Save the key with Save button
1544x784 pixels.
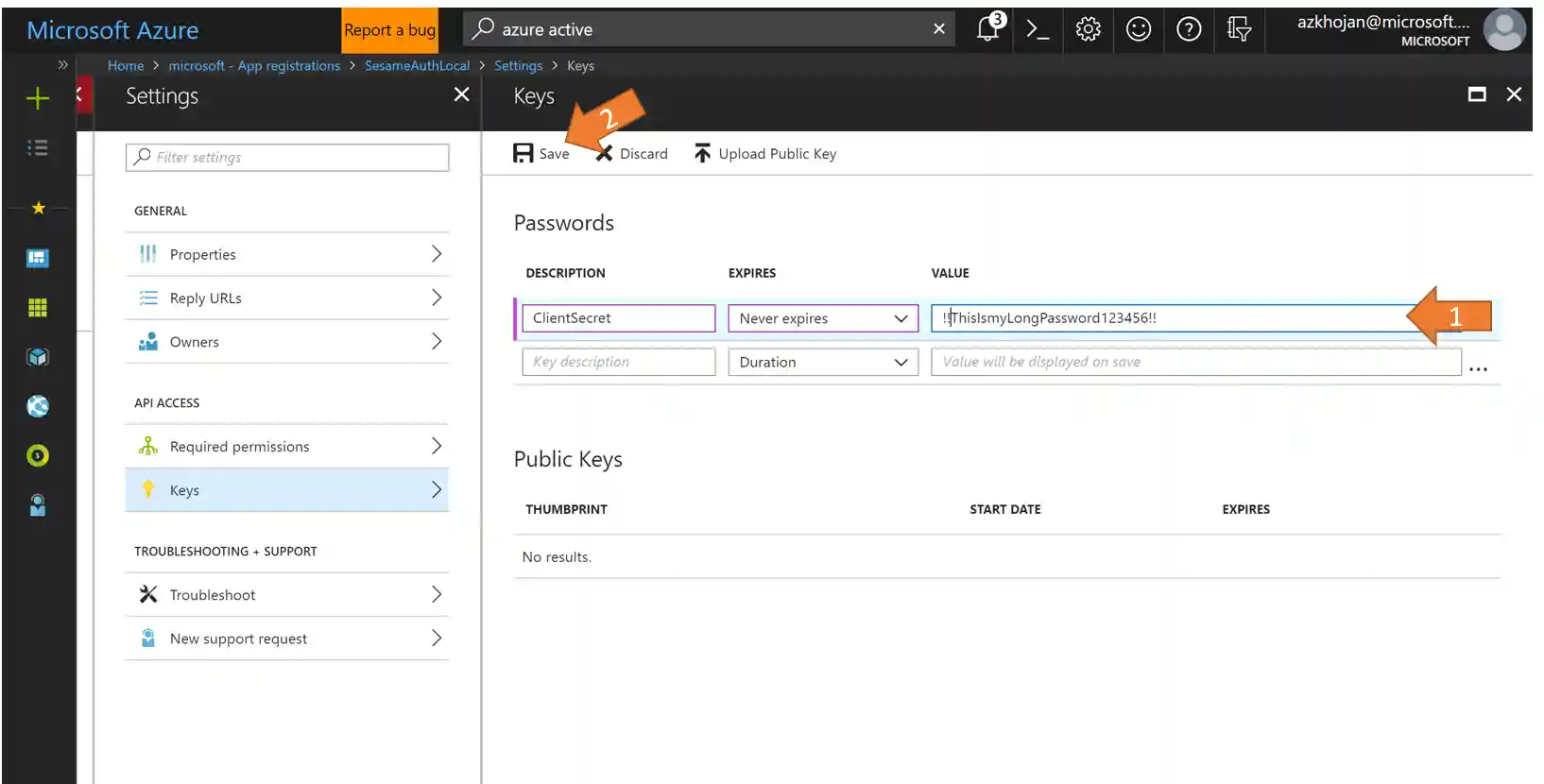tap(541, 153)
